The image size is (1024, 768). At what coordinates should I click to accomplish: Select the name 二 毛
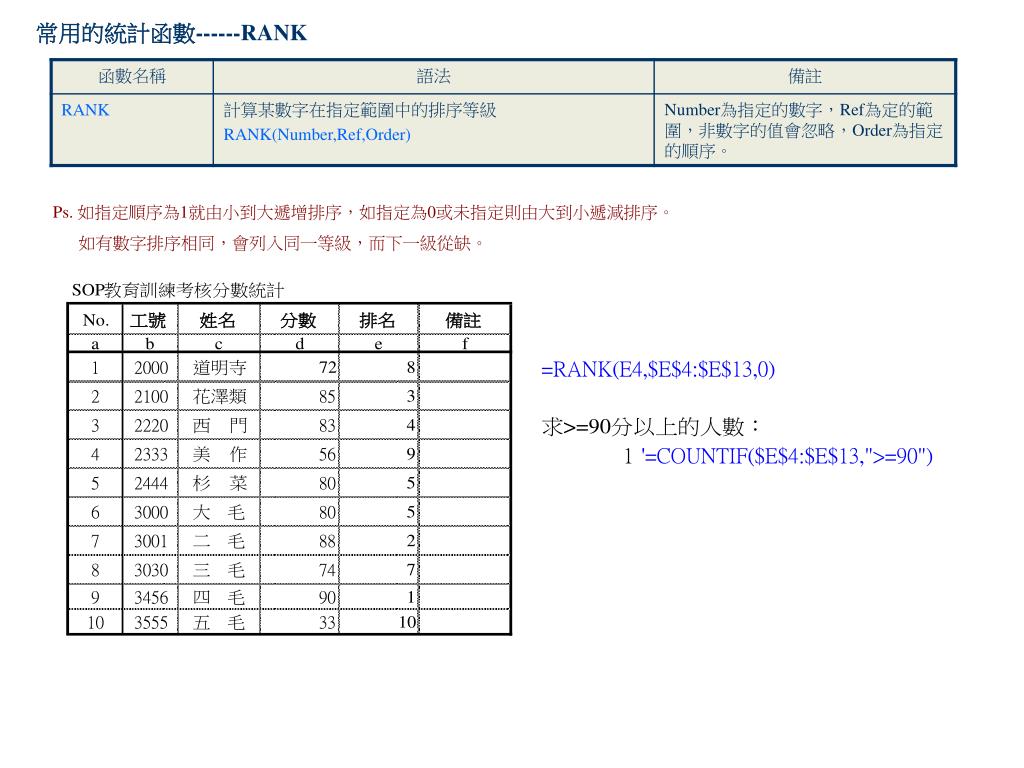tap(219, 541)
